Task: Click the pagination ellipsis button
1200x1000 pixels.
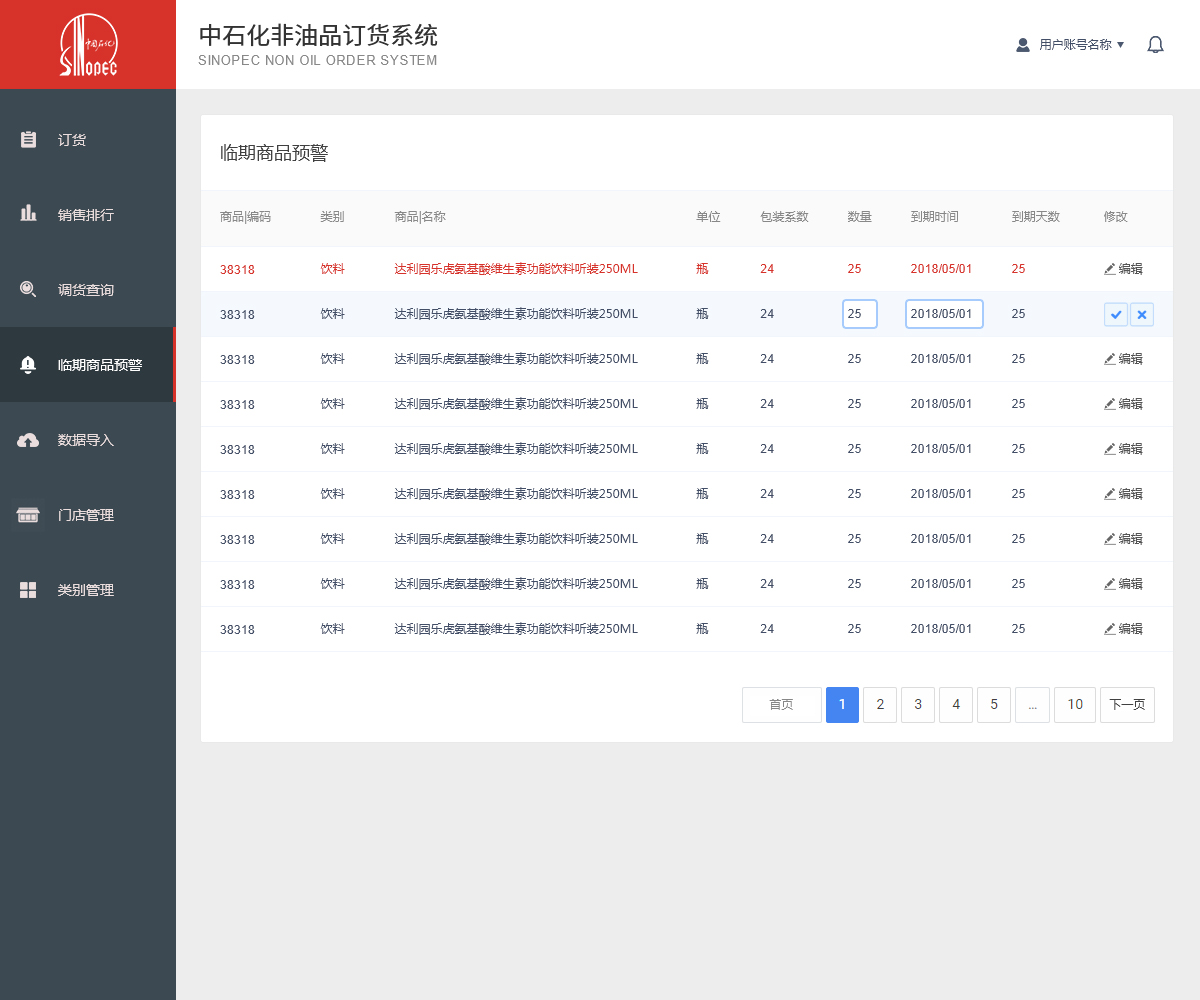Action: pos(1032,705)
